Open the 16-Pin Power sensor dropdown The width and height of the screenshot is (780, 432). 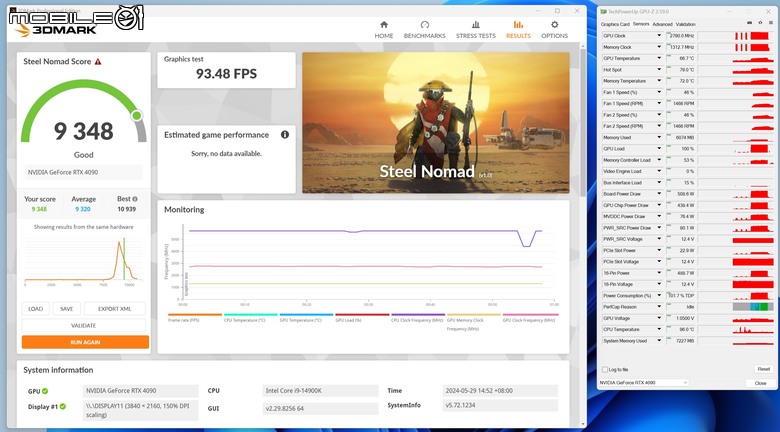pos(659,273)
